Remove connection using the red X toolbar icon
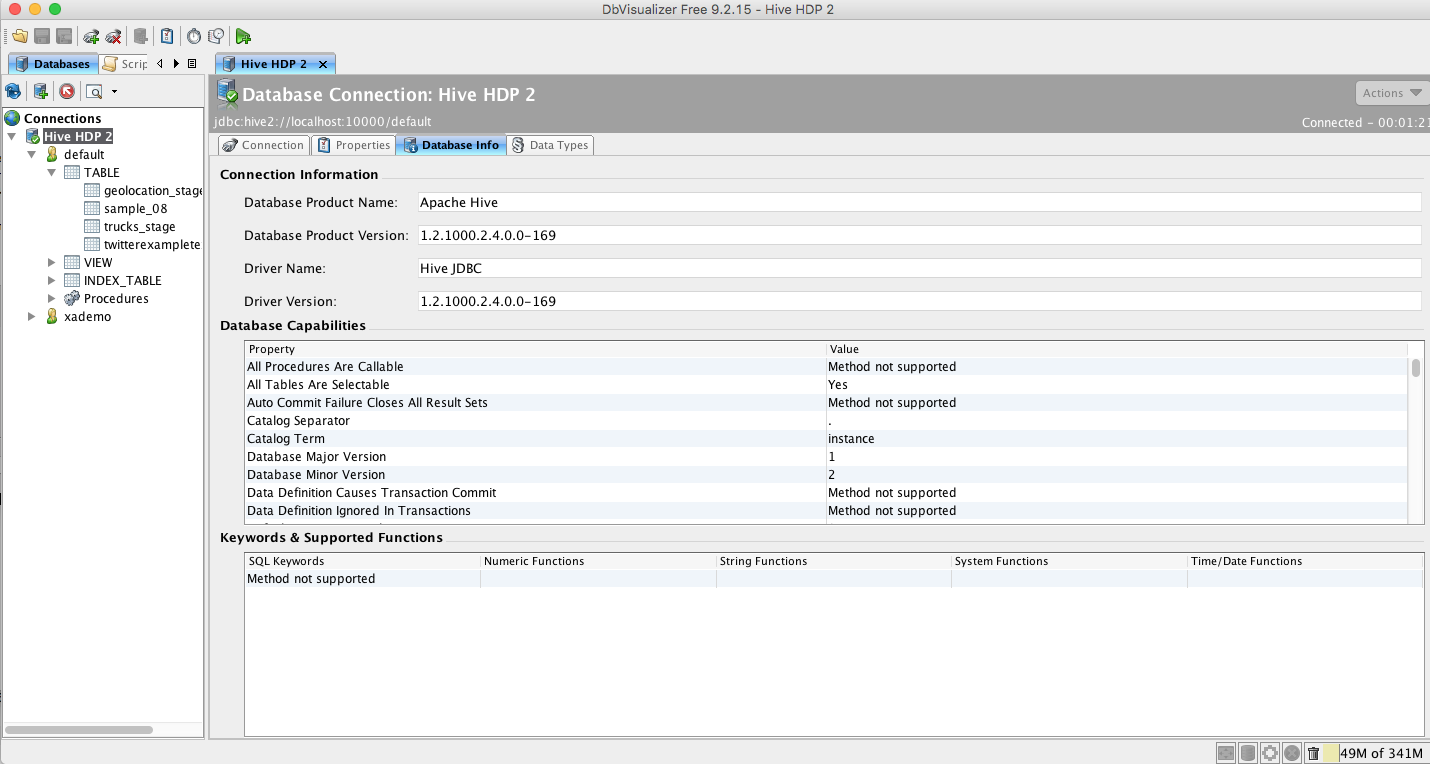This screenshot has width=1430, height=764. [x=113, y=37]
